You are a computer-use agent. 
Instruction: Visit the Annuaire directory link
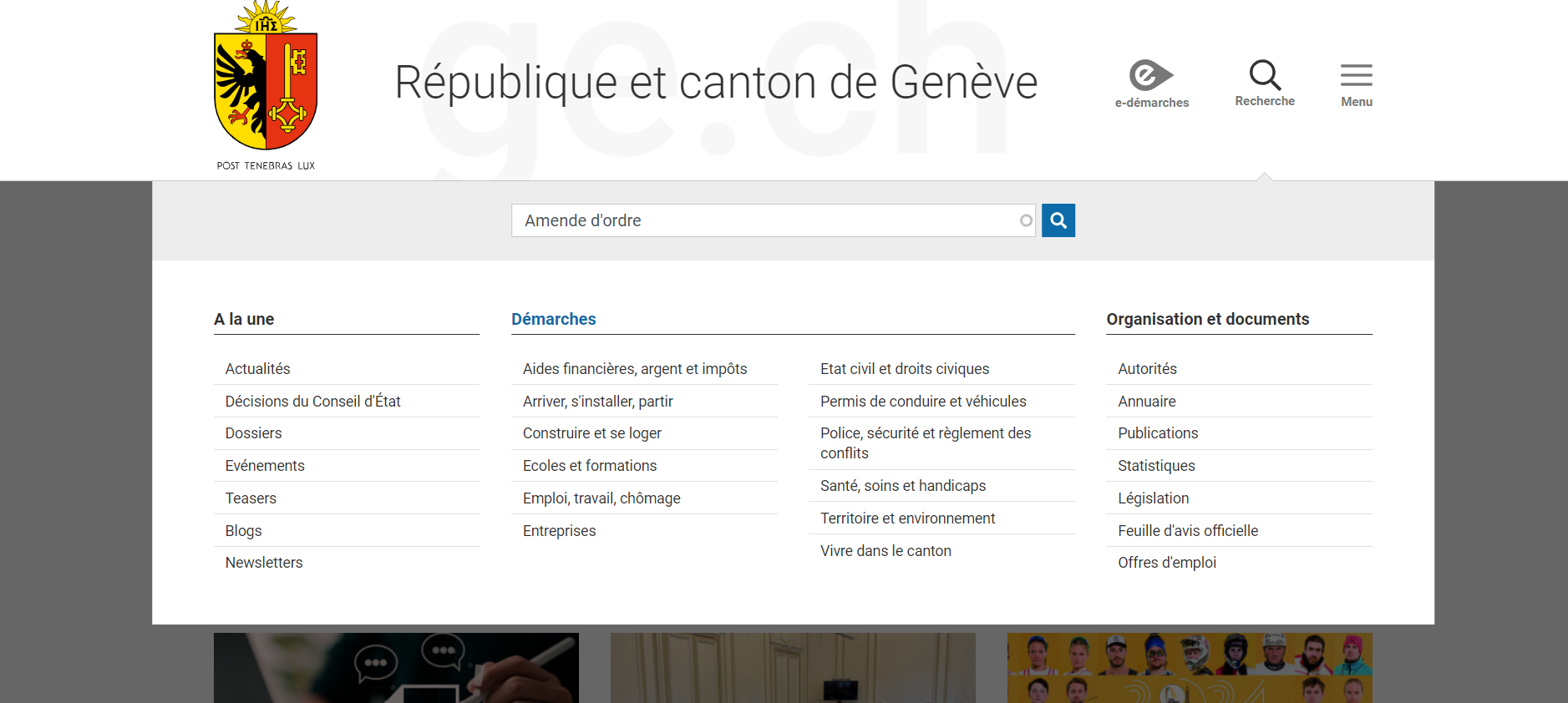click(1146, 402)
